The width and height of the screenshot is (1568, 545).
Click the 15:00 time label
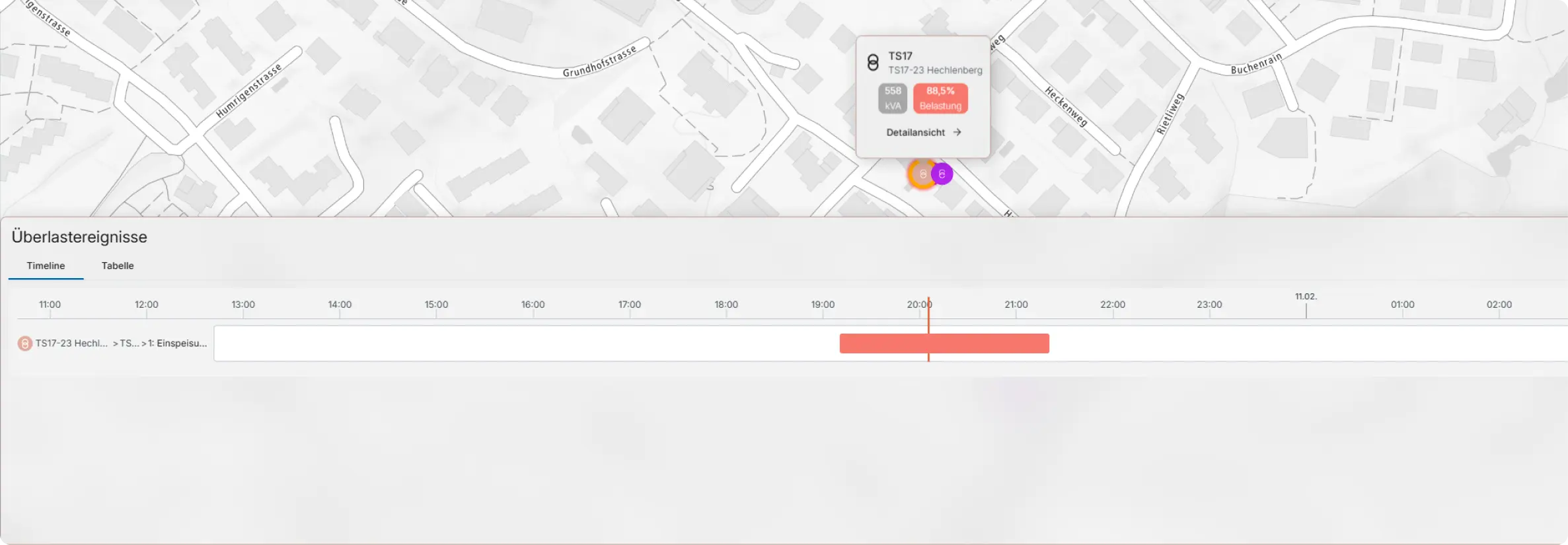tap(436, 305)
